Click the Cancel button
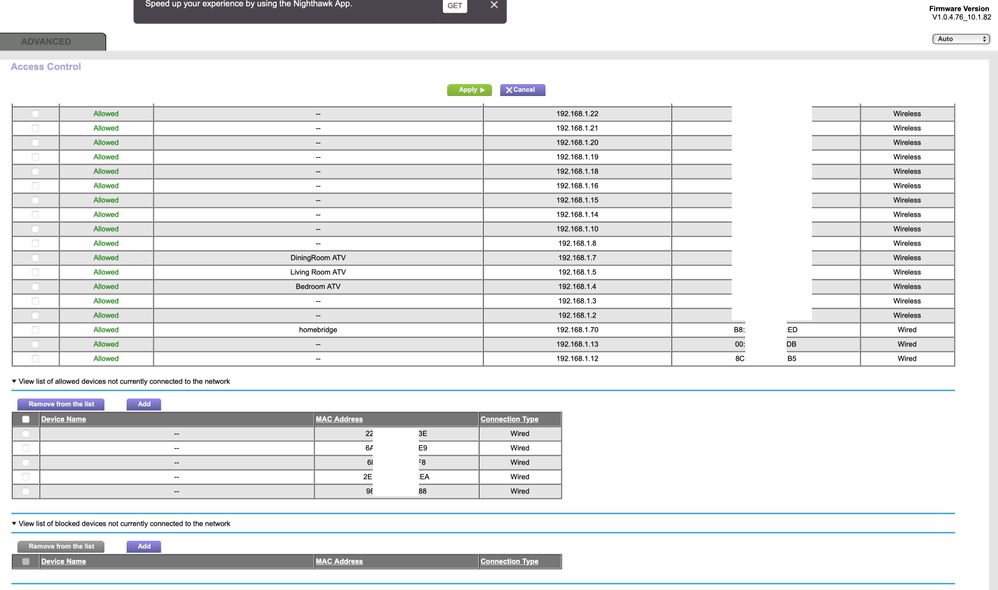This screenshot has width=998, height=590. 522,90
